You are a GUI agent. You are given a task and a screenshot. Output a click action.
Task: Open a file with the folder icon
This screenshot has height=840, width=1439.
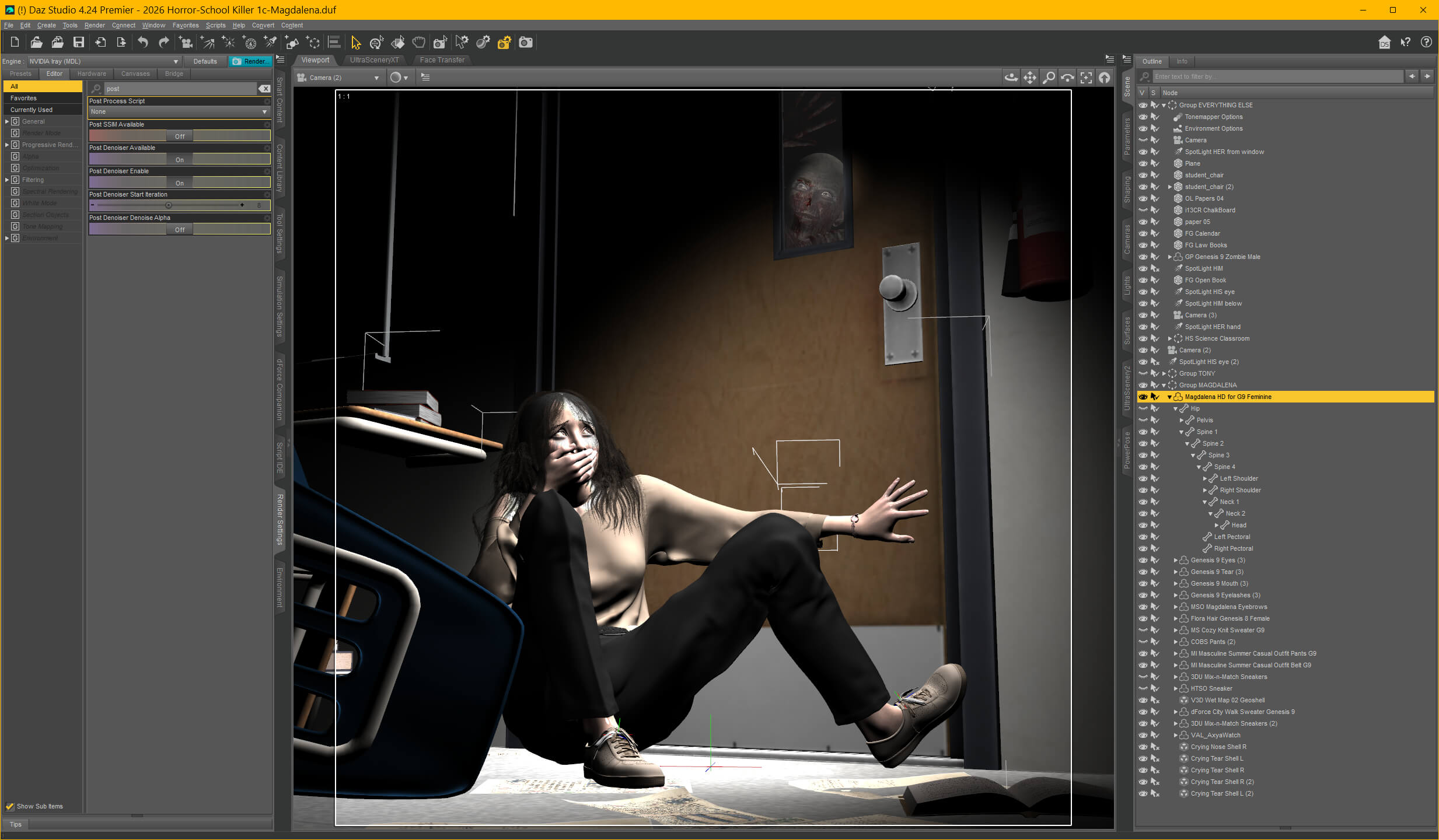pos(36,42)
